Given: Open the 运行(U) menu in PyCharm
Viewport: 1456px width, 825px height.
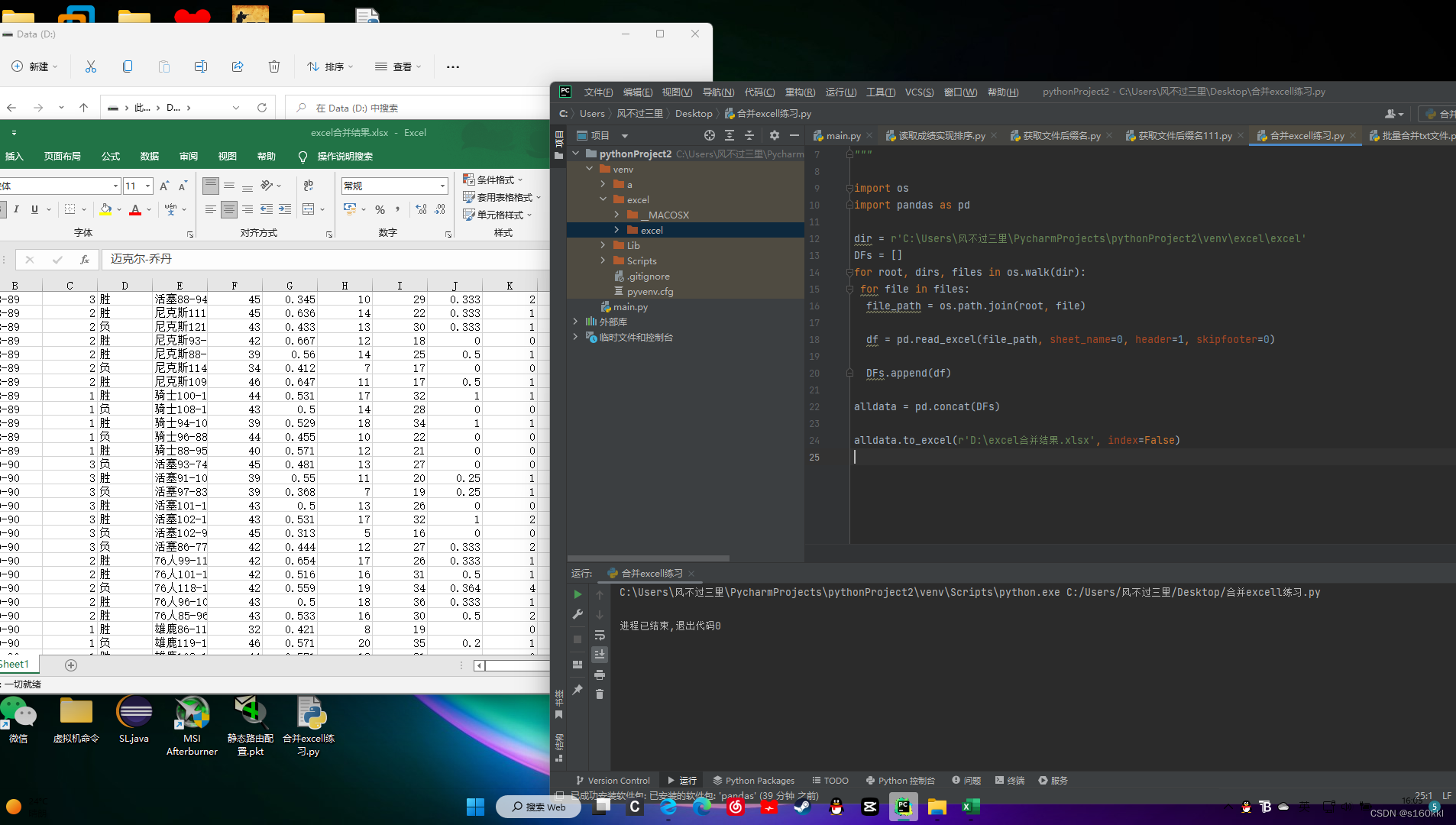Looking at the screenshot, I should point(840,92).
